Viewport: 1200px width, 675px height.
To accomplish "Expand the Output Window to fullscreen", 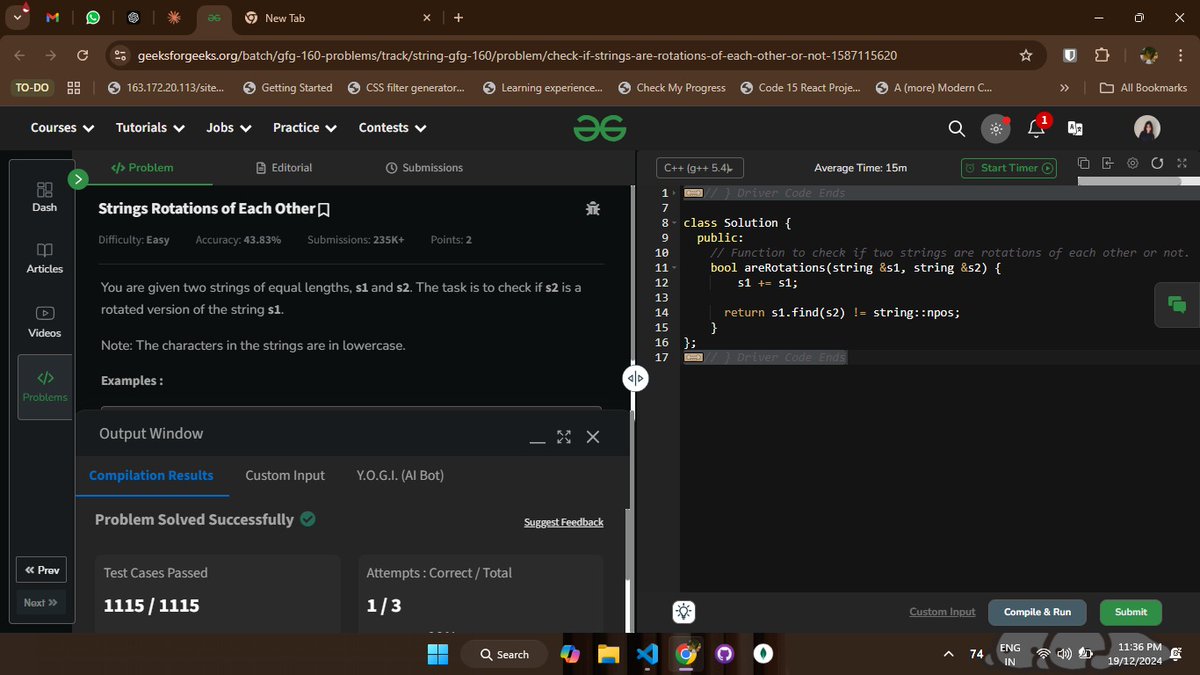I will tap(564, 437).
